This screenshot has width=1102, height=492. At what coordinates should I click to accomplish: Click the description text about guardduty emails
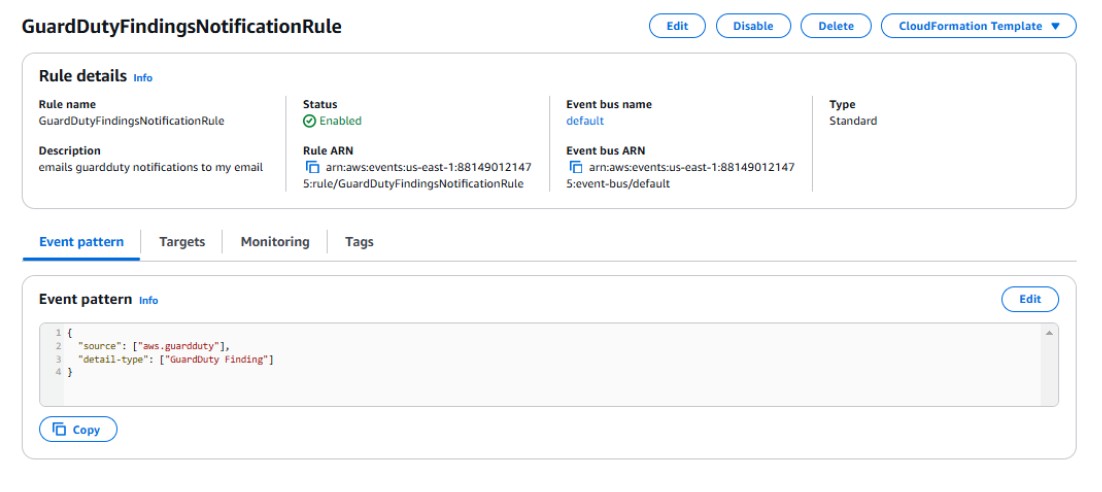(x=151, y=167)
